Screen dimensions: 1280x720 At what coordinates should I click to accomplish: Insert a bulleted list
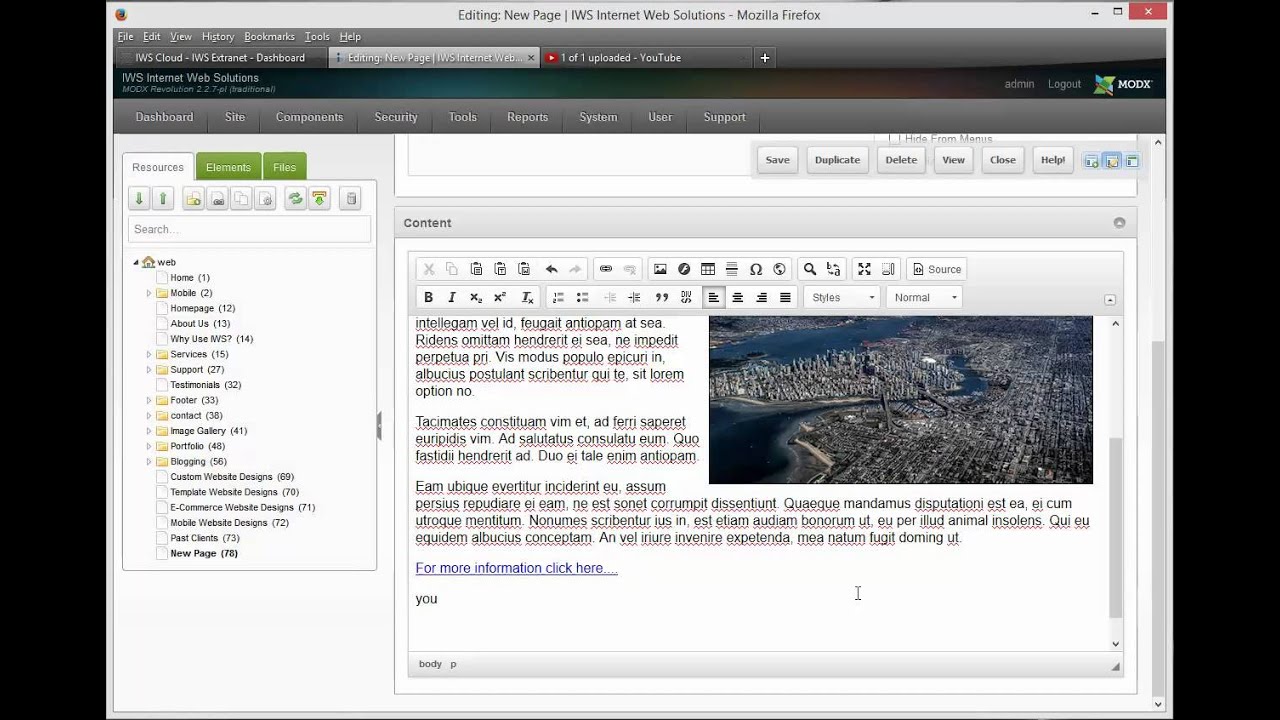click(582, 297)
